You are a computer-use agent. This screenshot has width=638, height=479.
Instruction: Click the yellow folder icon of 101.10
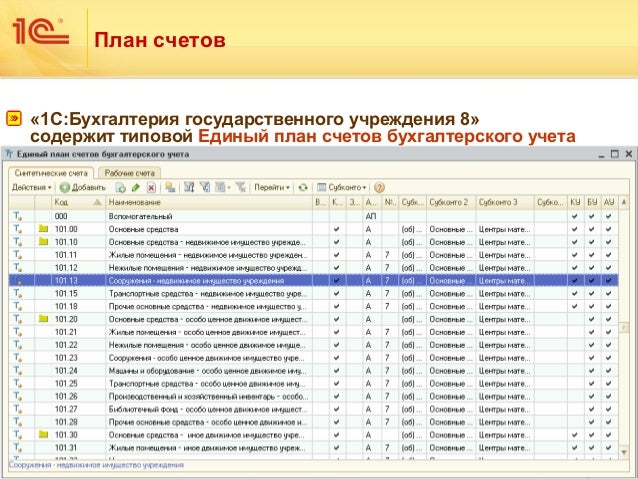(x=43, y=242)
